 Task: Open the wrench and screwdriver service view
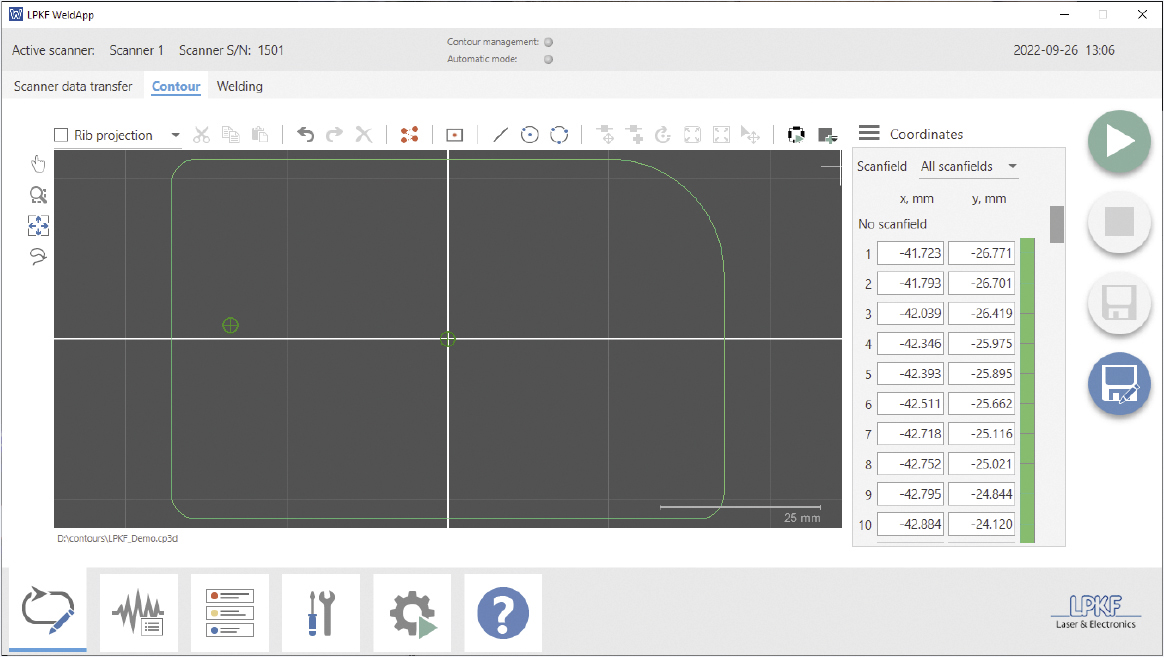click(320, 612)
